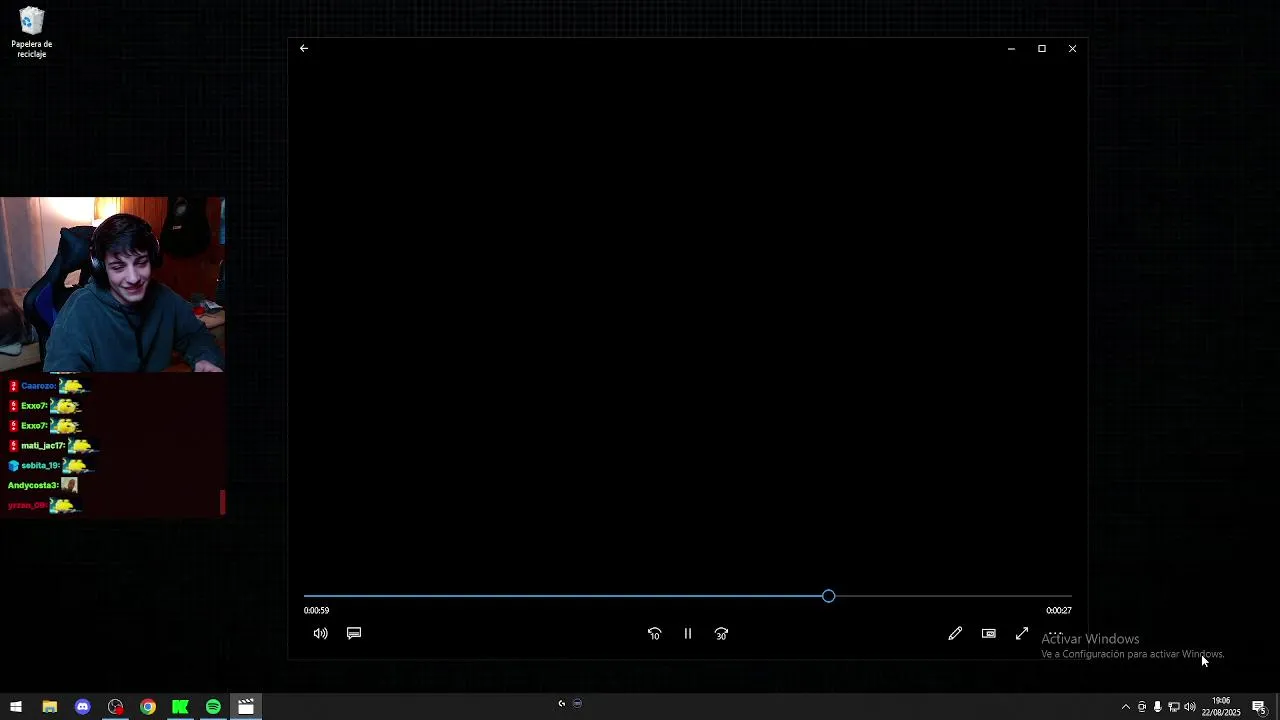This screenshot has width=1280, height=720.
Task: Click chat username sebita_19
Action: point(41,466)
